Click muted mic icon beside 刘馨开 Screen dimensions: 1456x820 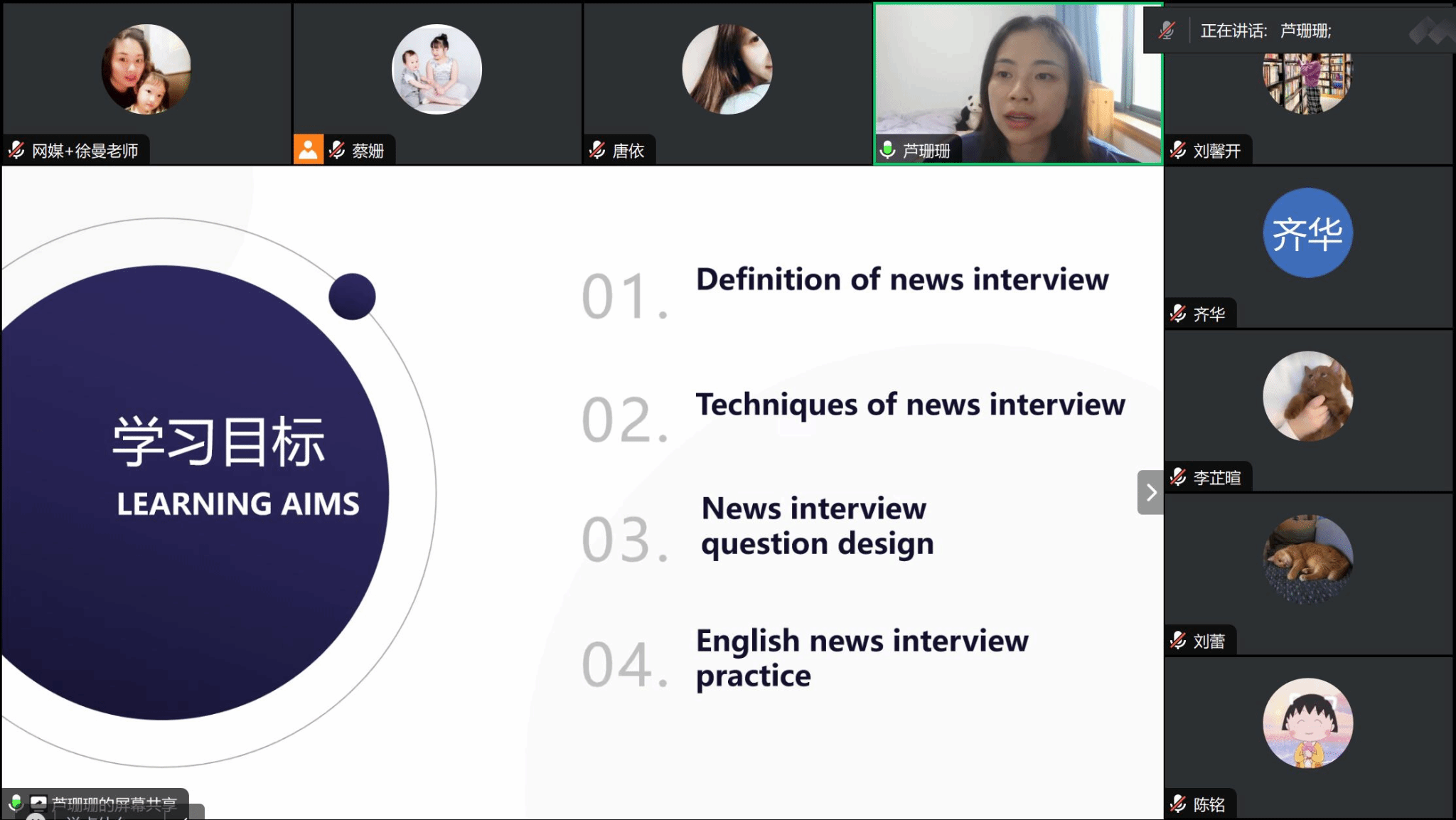pos(1178,150)
